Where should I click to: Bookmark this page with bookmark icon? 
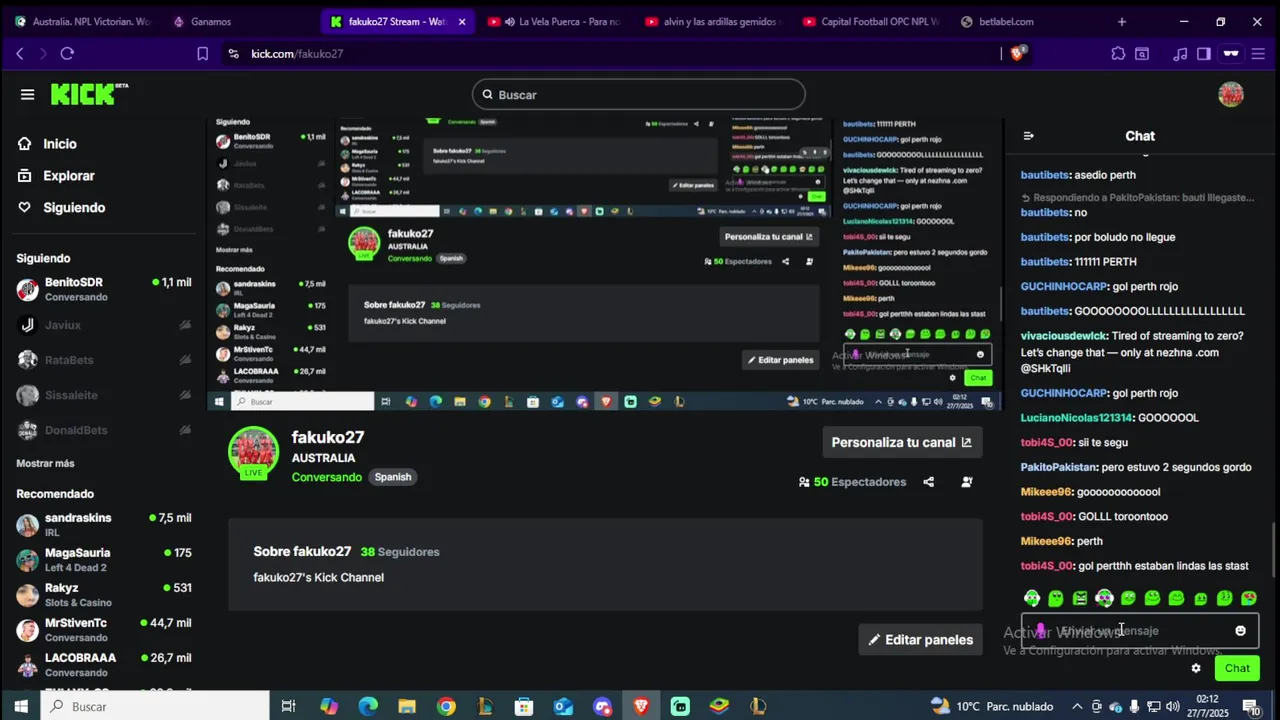pyautogui.click(x=203, y=54)
